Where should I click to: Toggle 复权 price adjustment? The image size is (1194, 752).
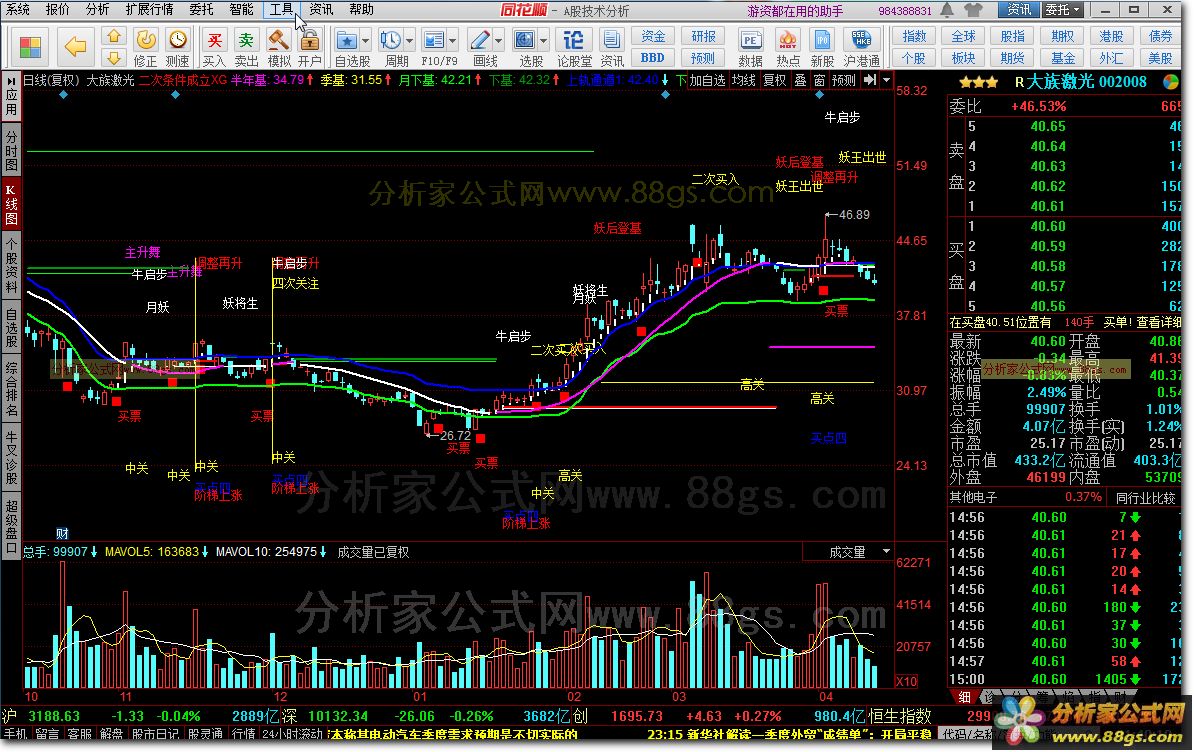[x=774, y=80]
